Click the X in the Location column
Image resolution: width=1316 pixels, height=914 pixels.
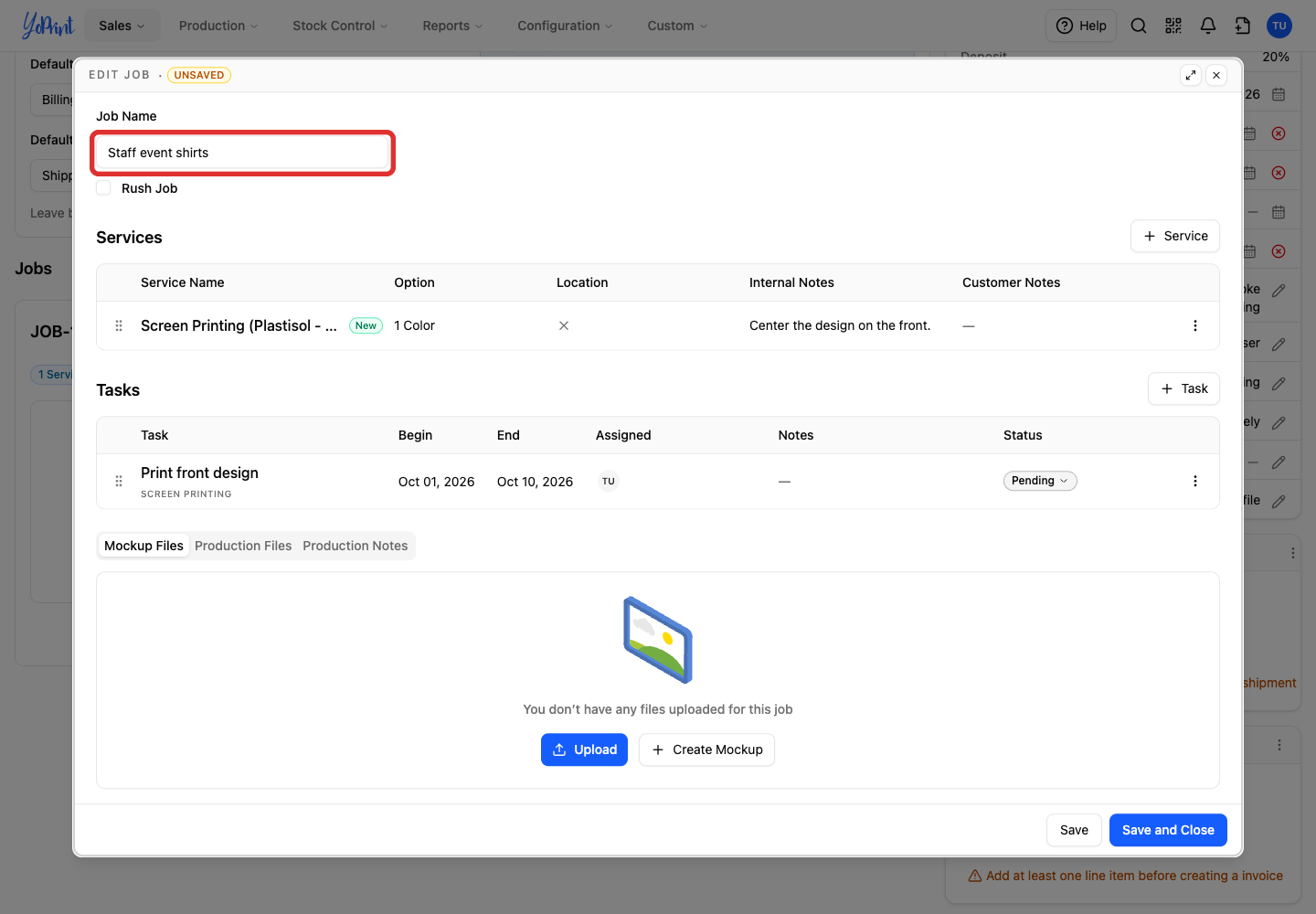[564, 325]
